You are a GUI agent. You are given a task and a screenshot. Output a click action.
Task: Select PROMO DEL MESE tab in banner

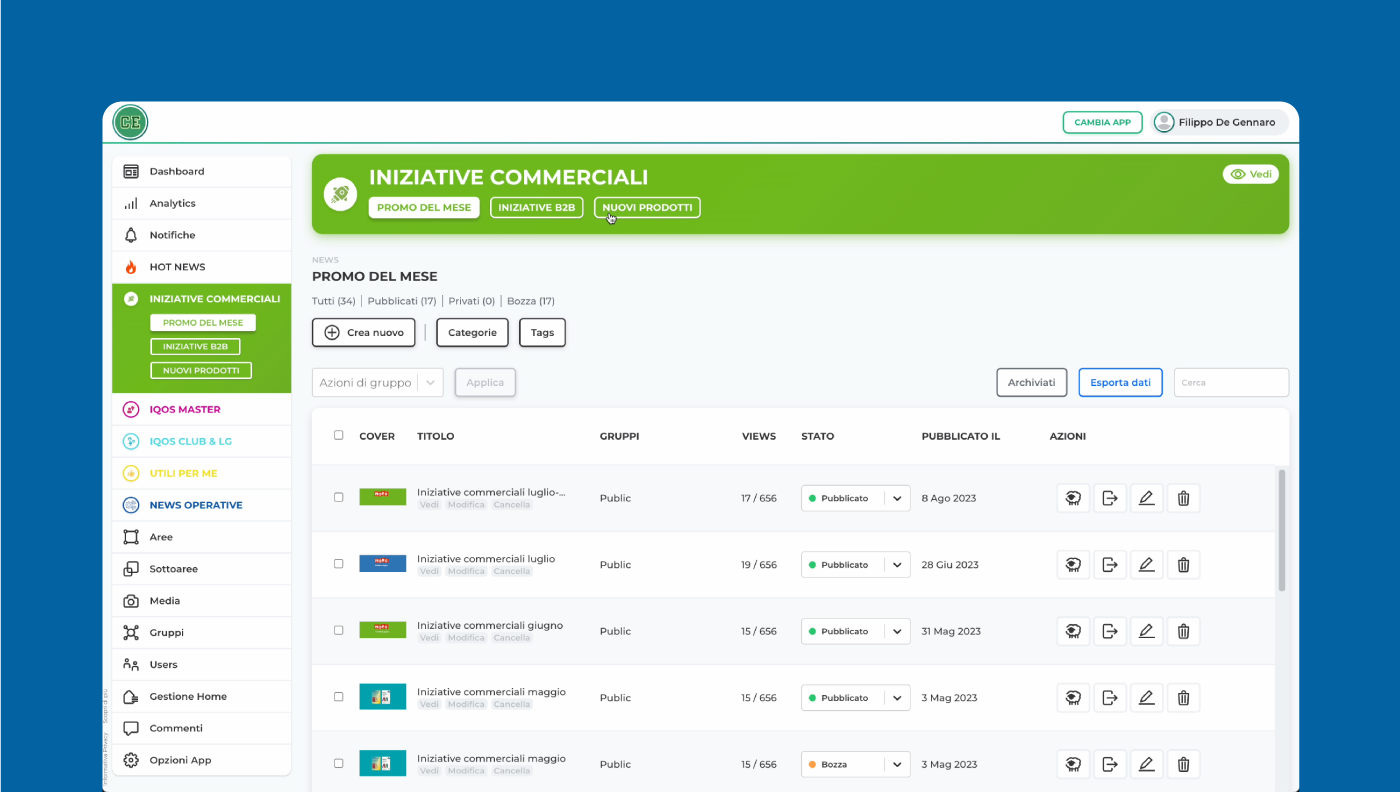click(424, 207)
